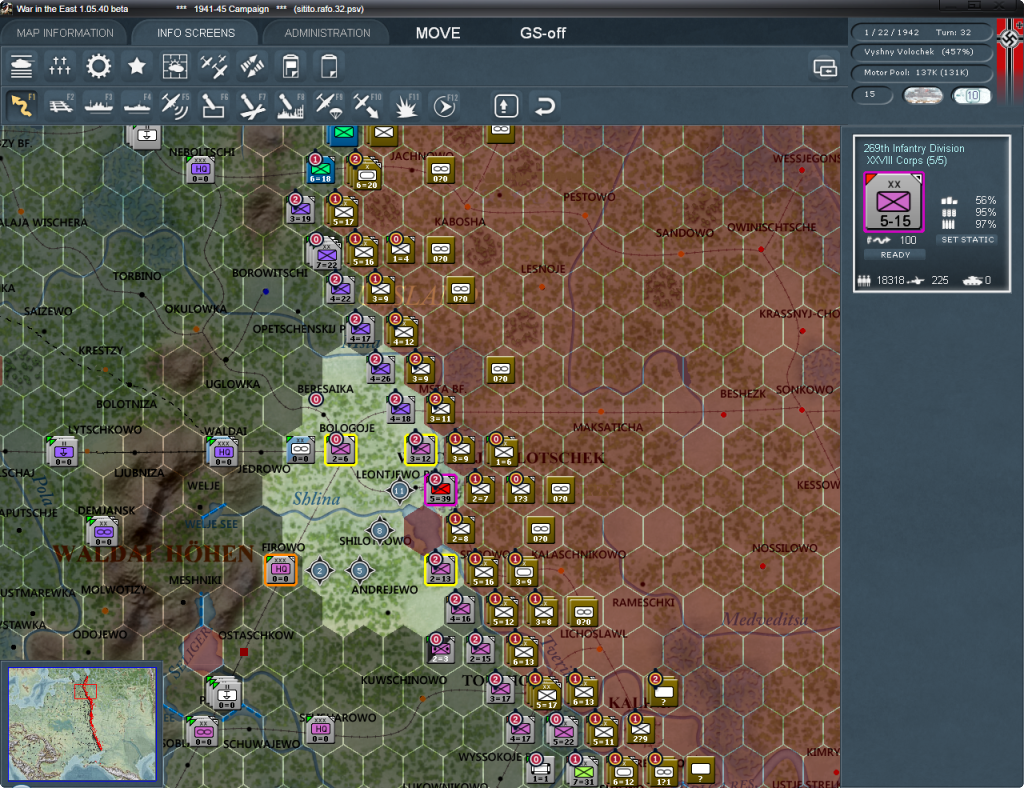Click the 5-15 unit counter in the panel
This screenshot has height=788, width=1024.
[894, 202]
